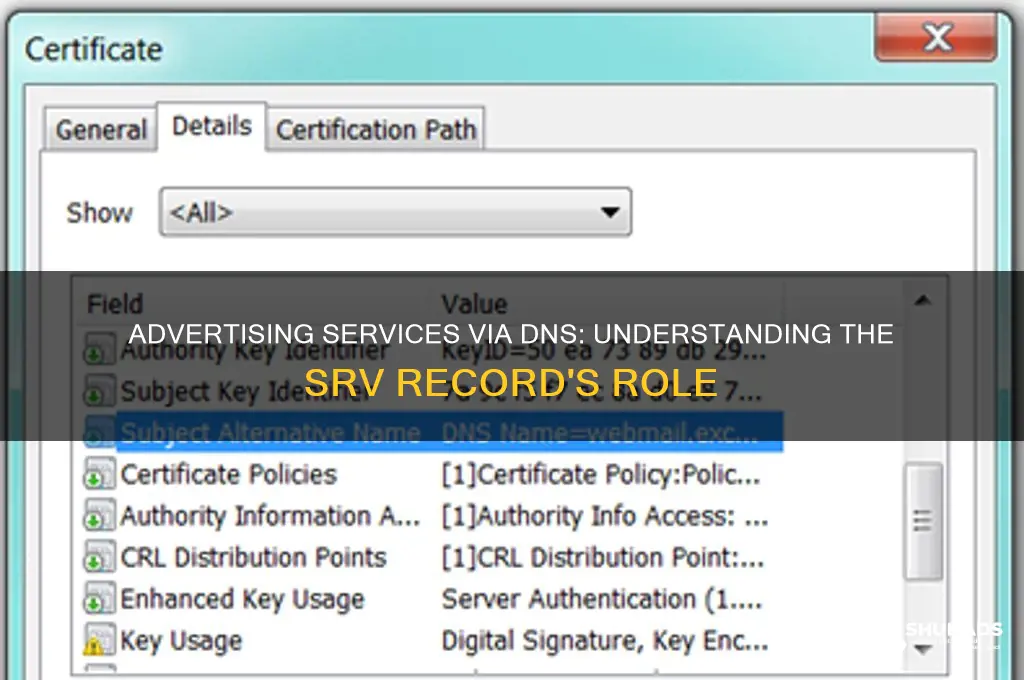
Task: Click the CRL Distribution Points icon
Action: tap(99, 557)
